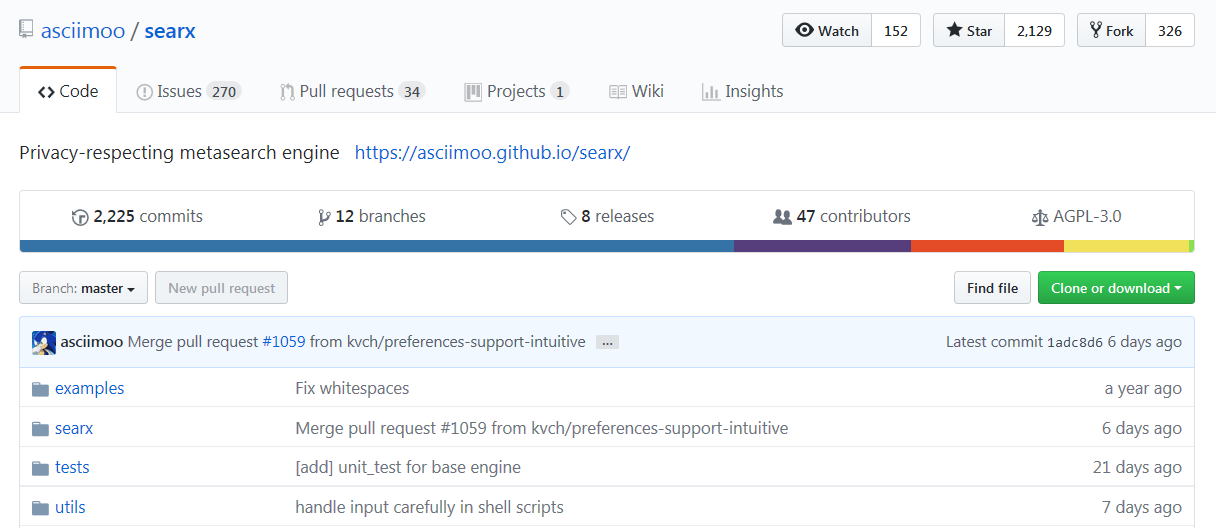Click the purple segment of the language bar

click(822, 246)
